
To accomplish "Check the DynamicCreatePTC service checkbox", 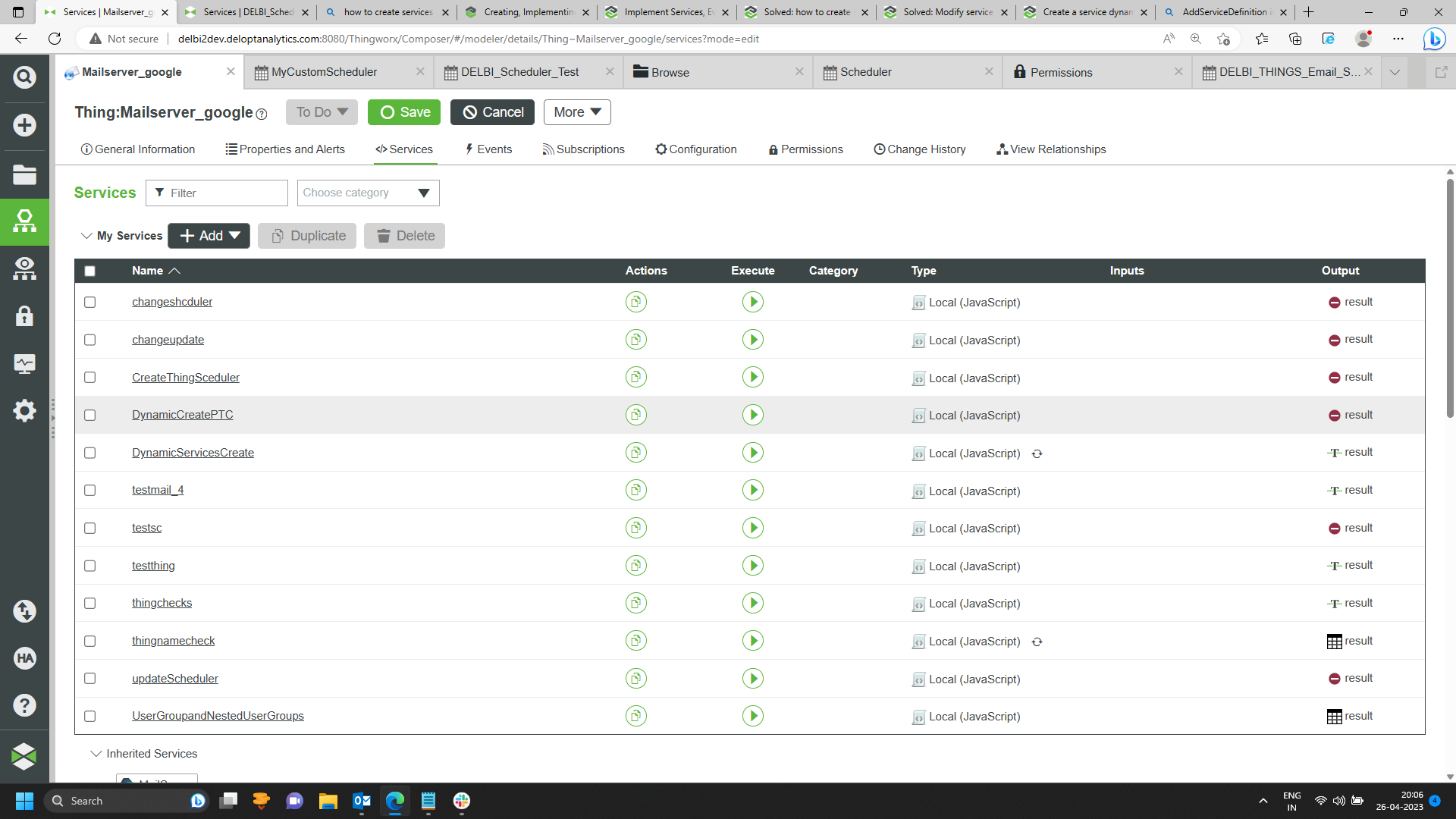I will tap(90, 415).
